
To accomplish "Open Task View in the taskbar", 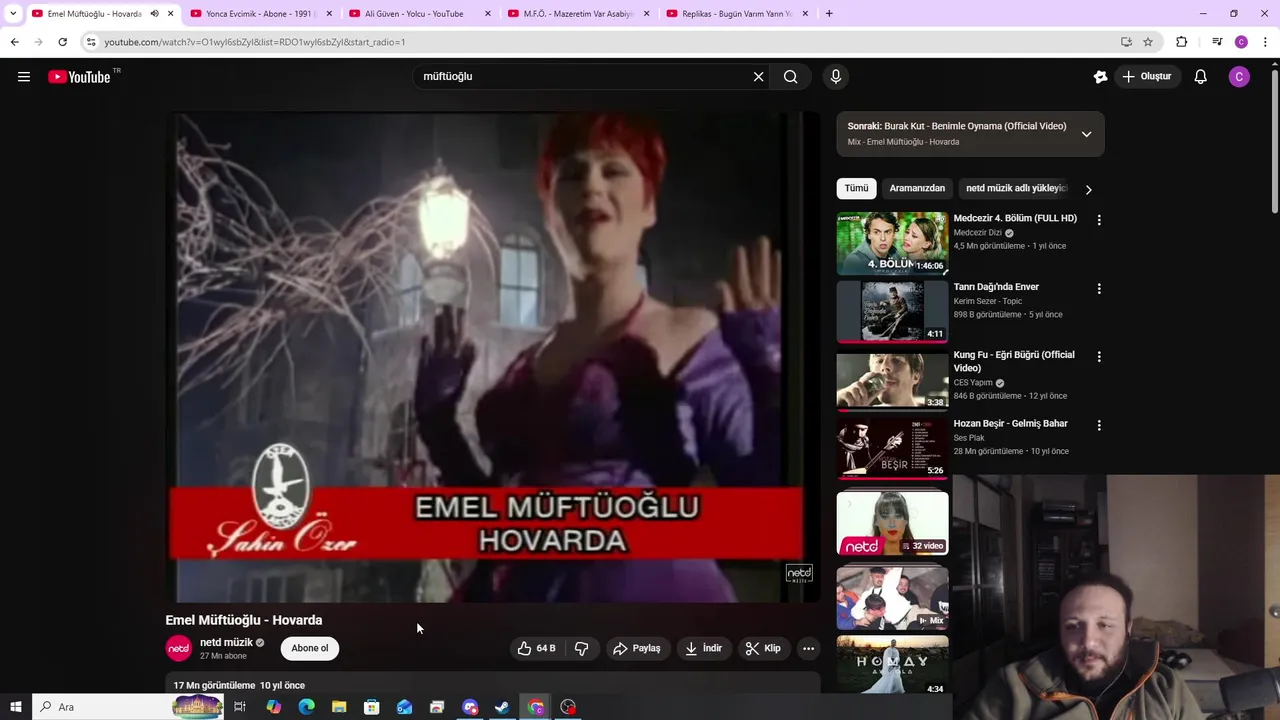I will pyautogui.click(x=240, y=707).
